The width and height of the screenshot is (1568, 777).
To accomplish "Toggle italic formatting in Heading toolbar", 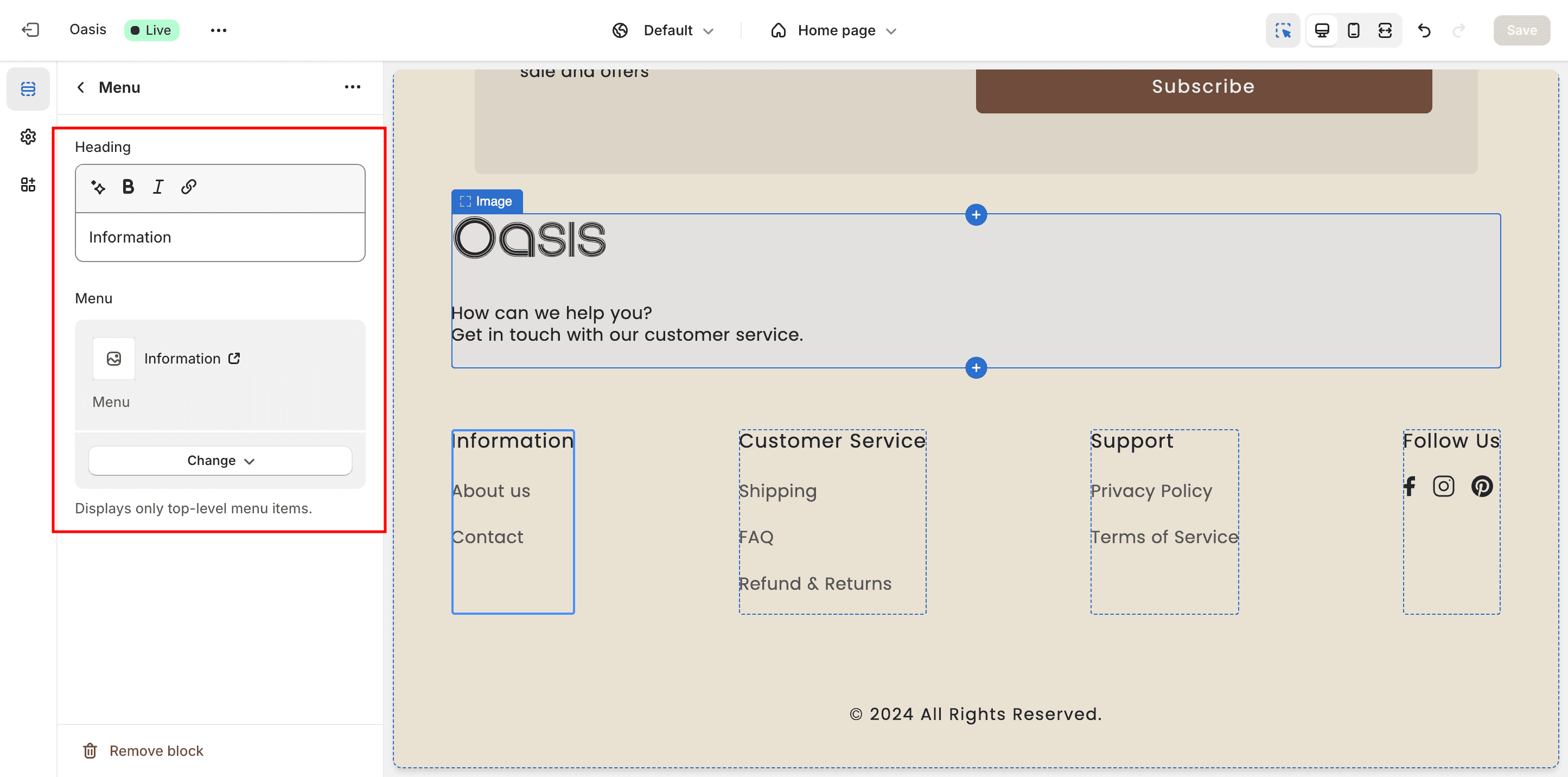I will pos(158,187).
